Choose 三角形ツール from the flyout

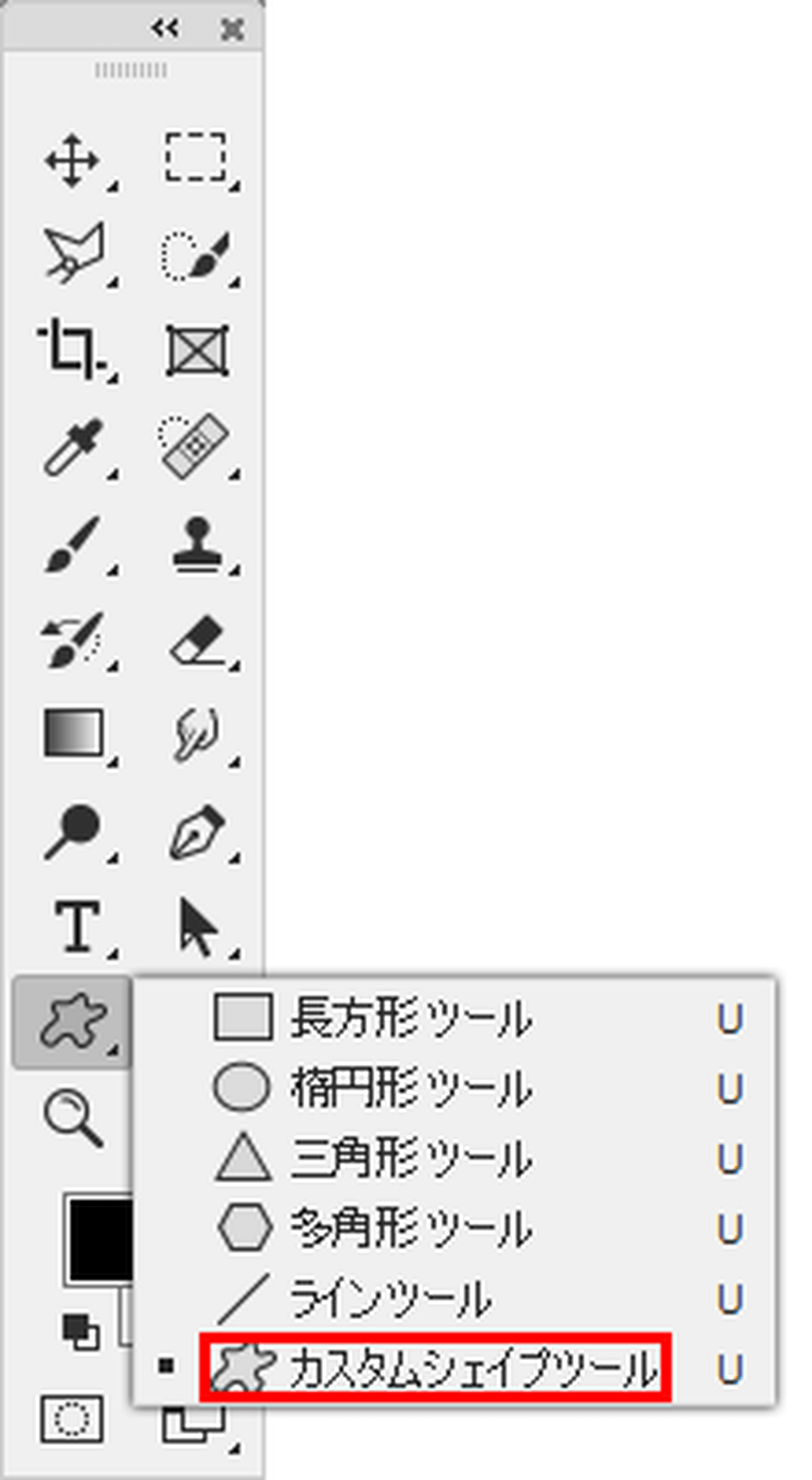point(411,1158)
